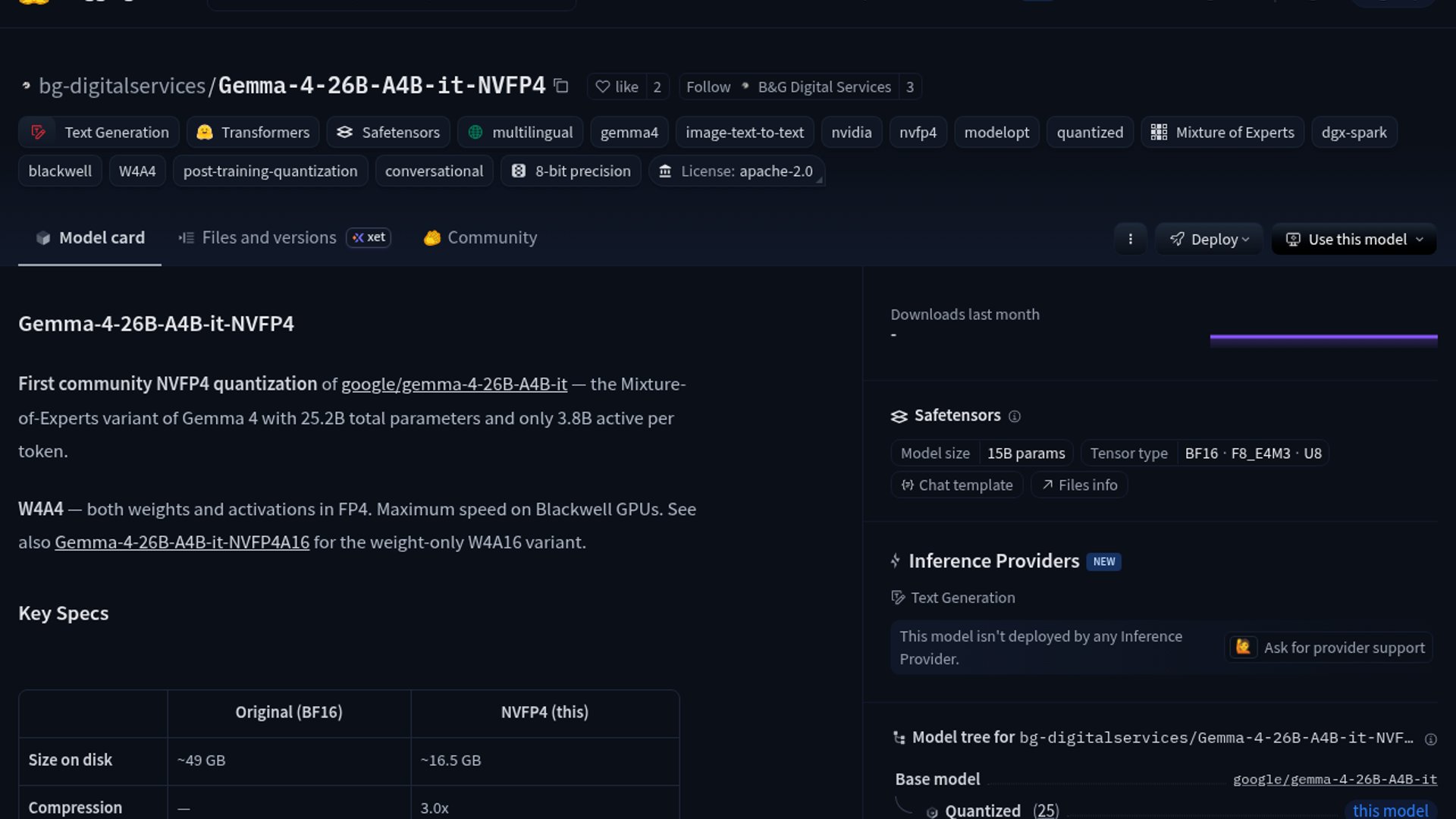Screen dimensions: 1456x819
Task: Open the three-dot more options menu
Action: click(1130, 240)
